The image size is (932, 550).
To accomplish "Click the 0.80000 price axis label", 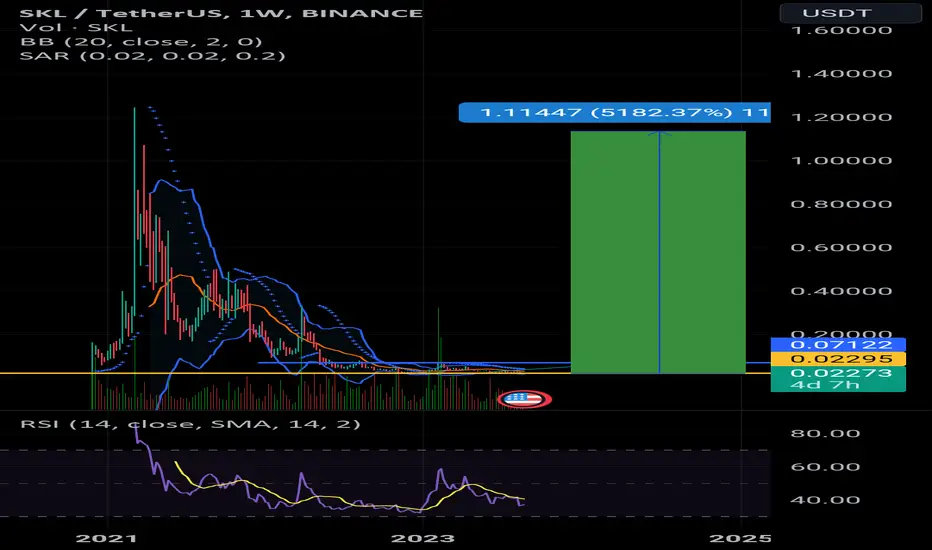I will pos(842,205).
